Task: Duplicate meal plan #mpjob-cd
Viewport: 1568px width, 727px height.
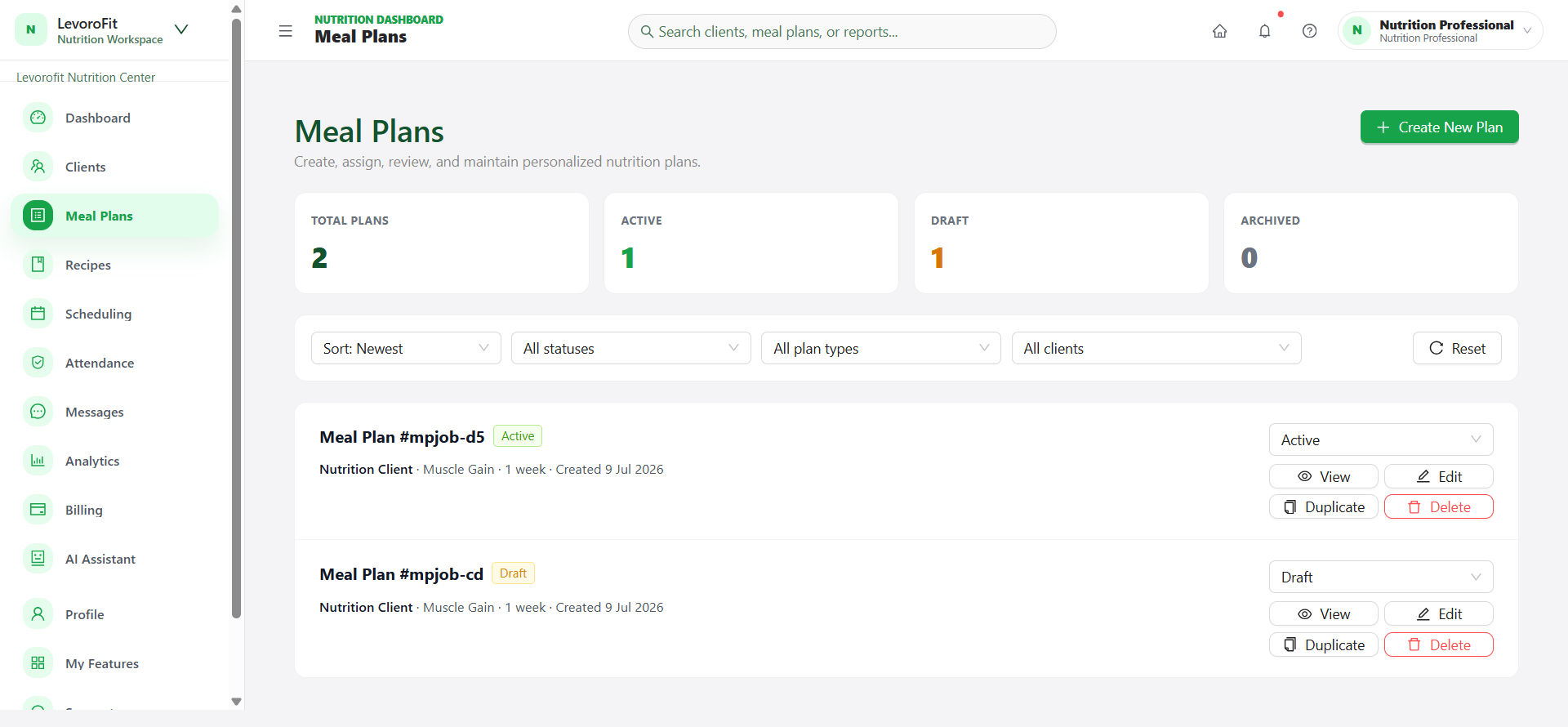Action: [1323, 644]
